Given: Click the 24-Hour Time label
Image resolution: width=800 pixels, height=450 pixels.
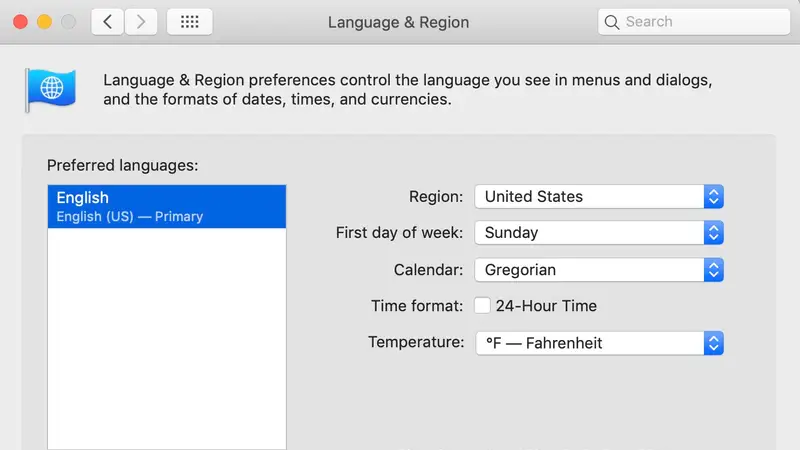Looking at the screenshot, I should point(546,306).
